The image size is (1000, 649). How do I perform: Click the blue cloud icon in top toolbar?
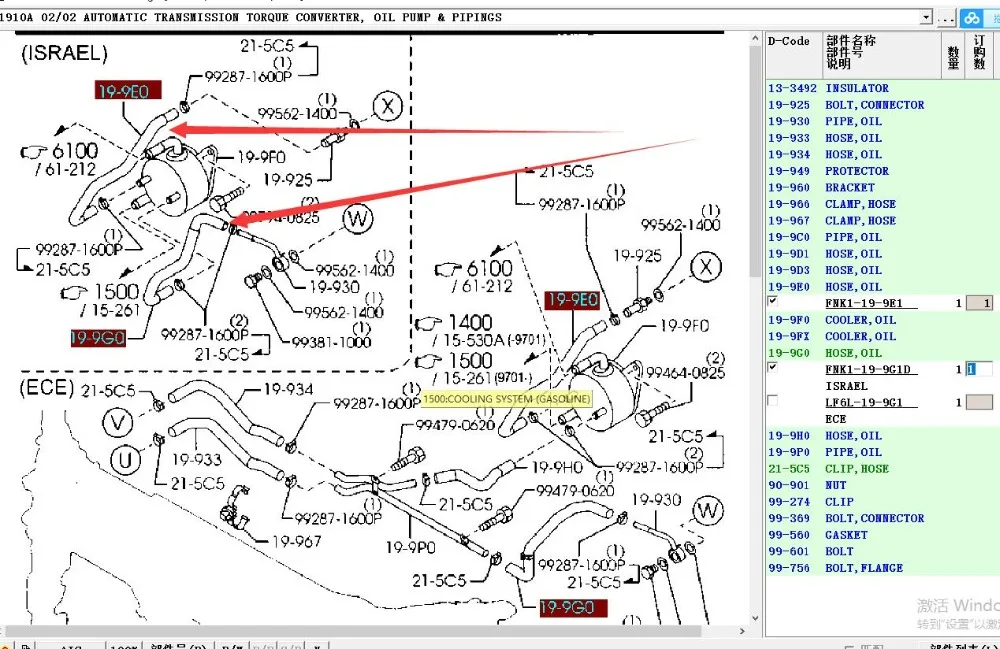click(972, 18)
